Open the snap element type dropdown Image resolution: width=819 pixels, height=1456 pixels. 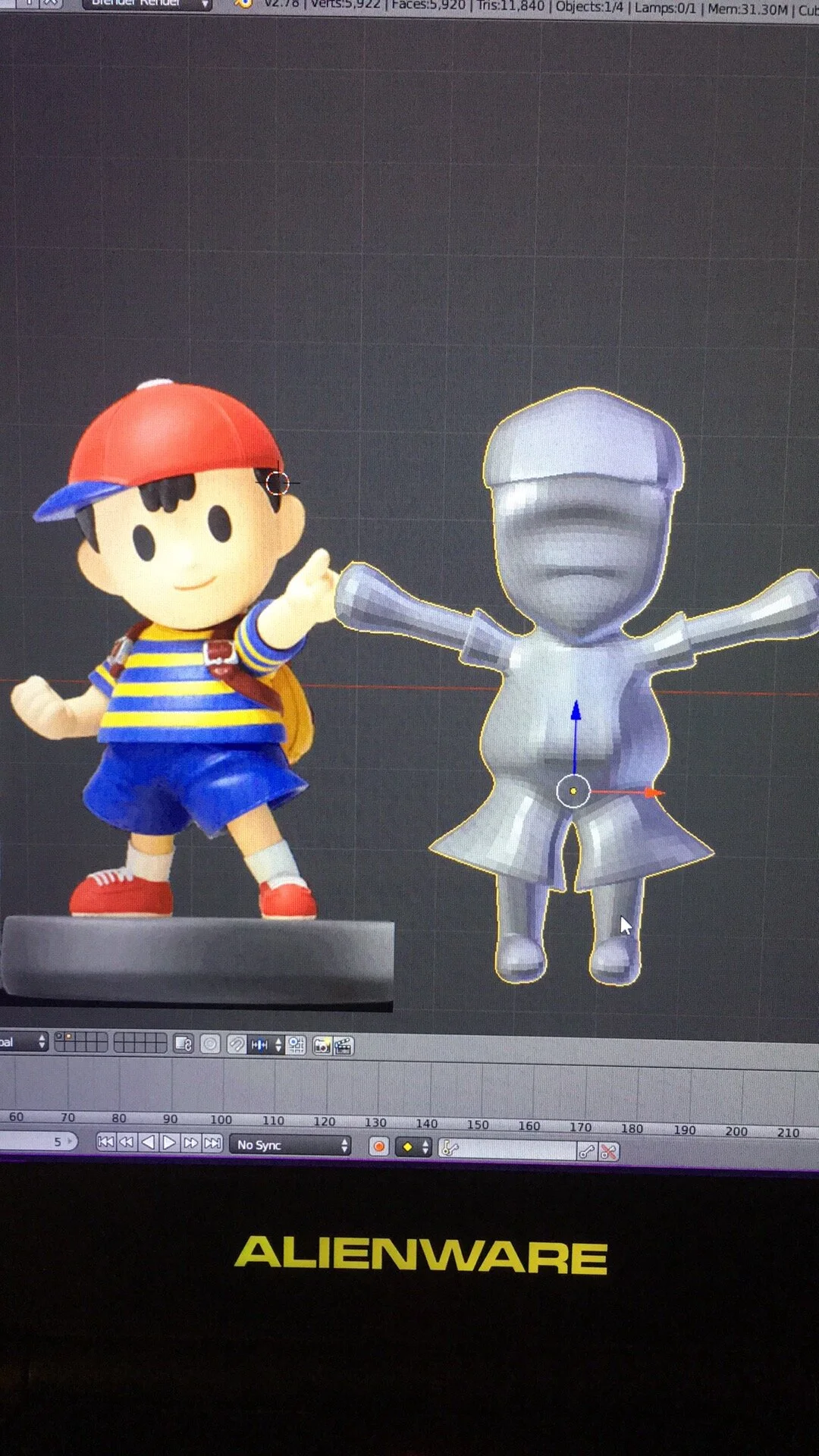pos(266,1045)
